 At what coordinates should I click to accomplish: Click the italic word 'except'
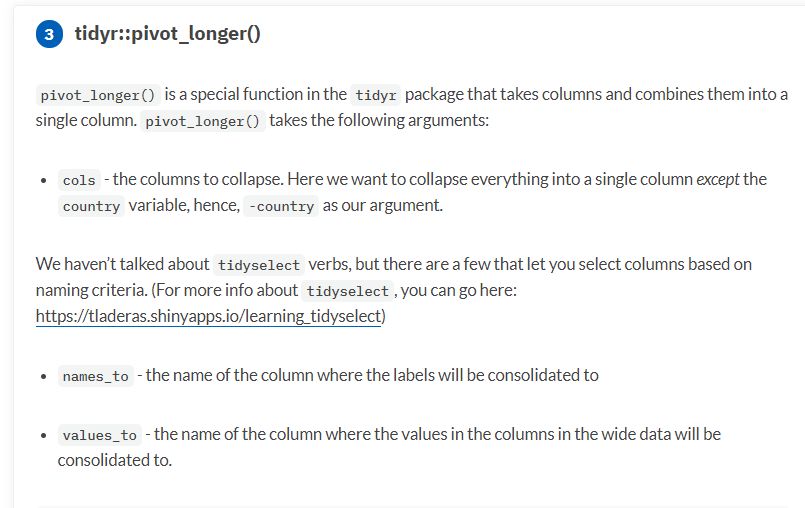[x=718, y=180]
